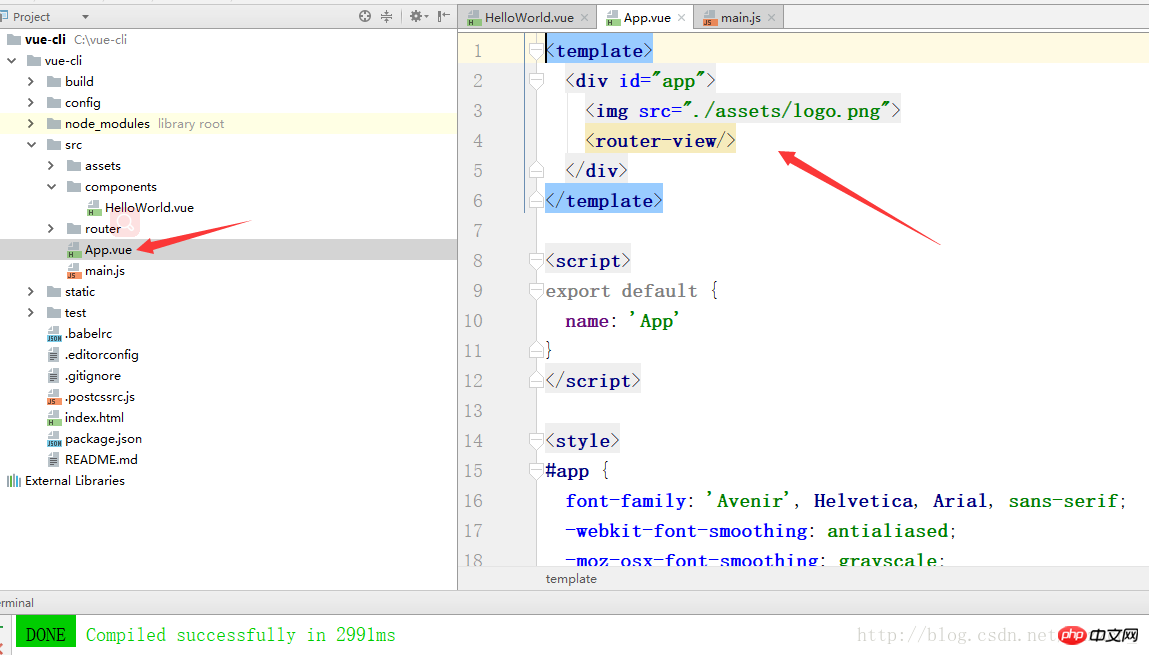Click the config folder icon
The height and width of the screenshot is (655, 1149).
click(54, 103)
